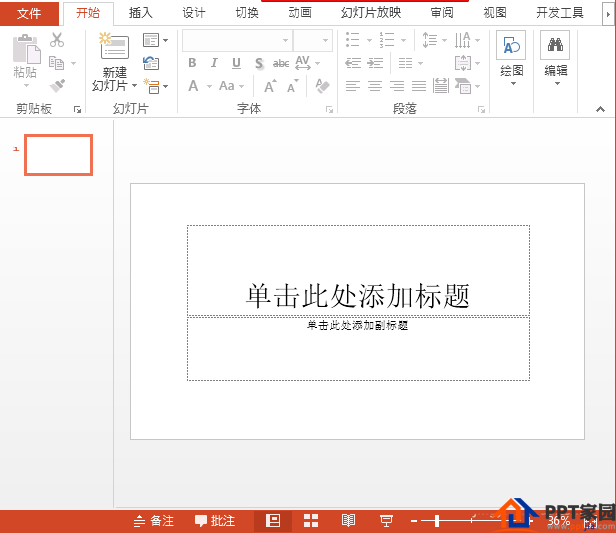
Task: Open Comments from status bar
Action: (215, 521)
